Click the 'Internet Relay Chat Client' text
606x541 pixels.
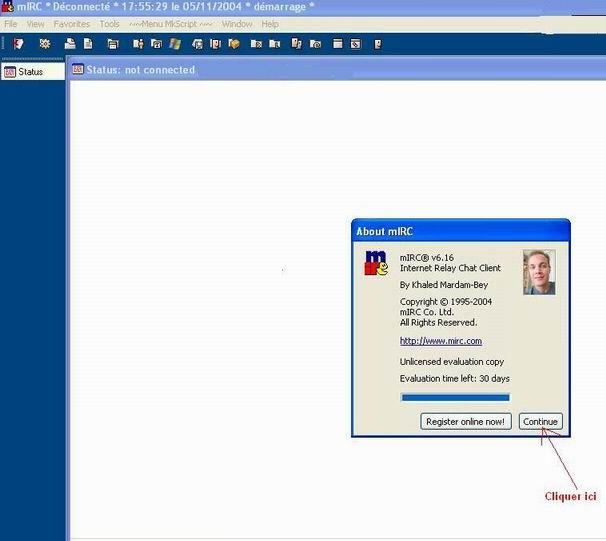point(450,268)
